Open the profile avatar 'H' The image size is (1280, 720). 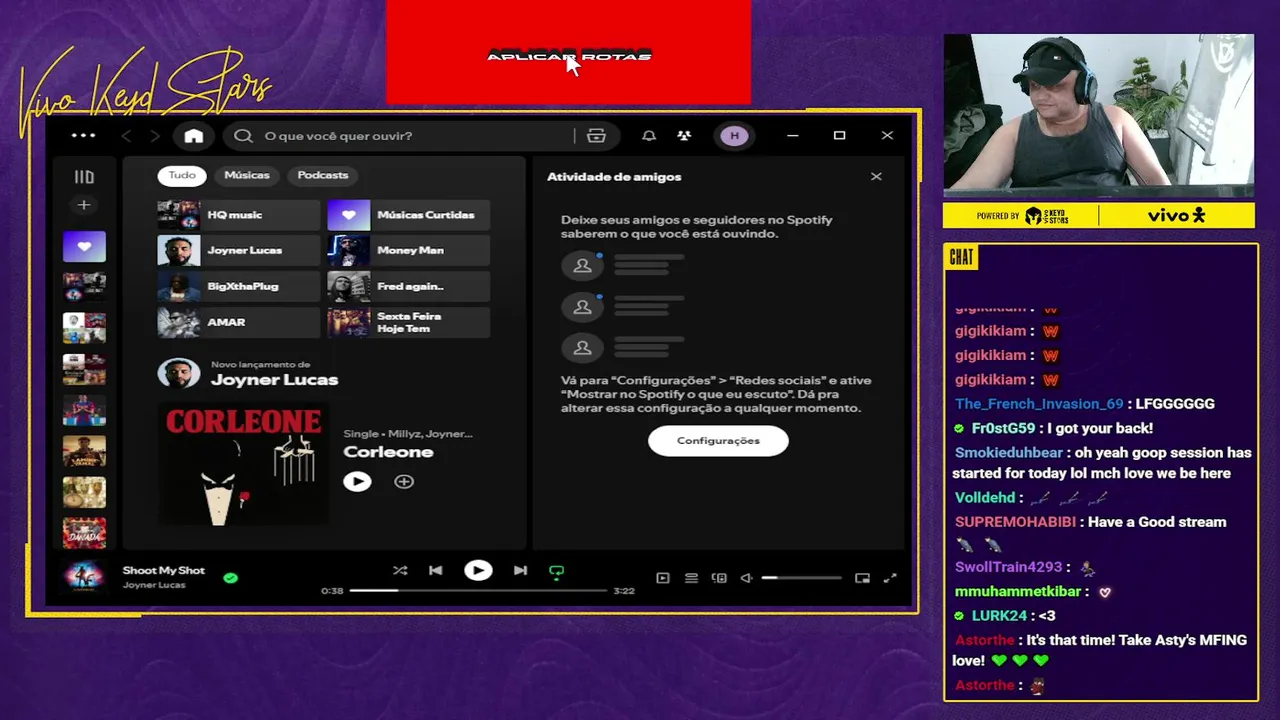(x=734, y=136)
